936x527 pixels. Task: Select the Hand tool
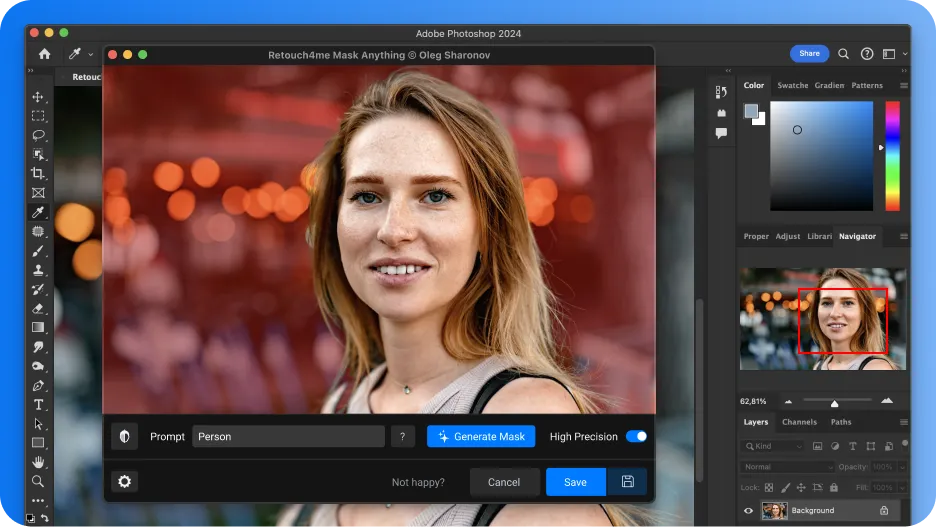pyautogui.click(x=38, y=462)
